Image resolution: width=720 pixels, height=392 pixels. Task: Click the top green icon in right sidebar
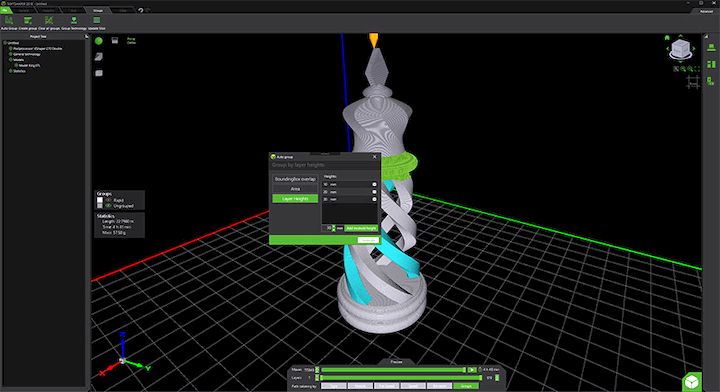pos(711,47)
